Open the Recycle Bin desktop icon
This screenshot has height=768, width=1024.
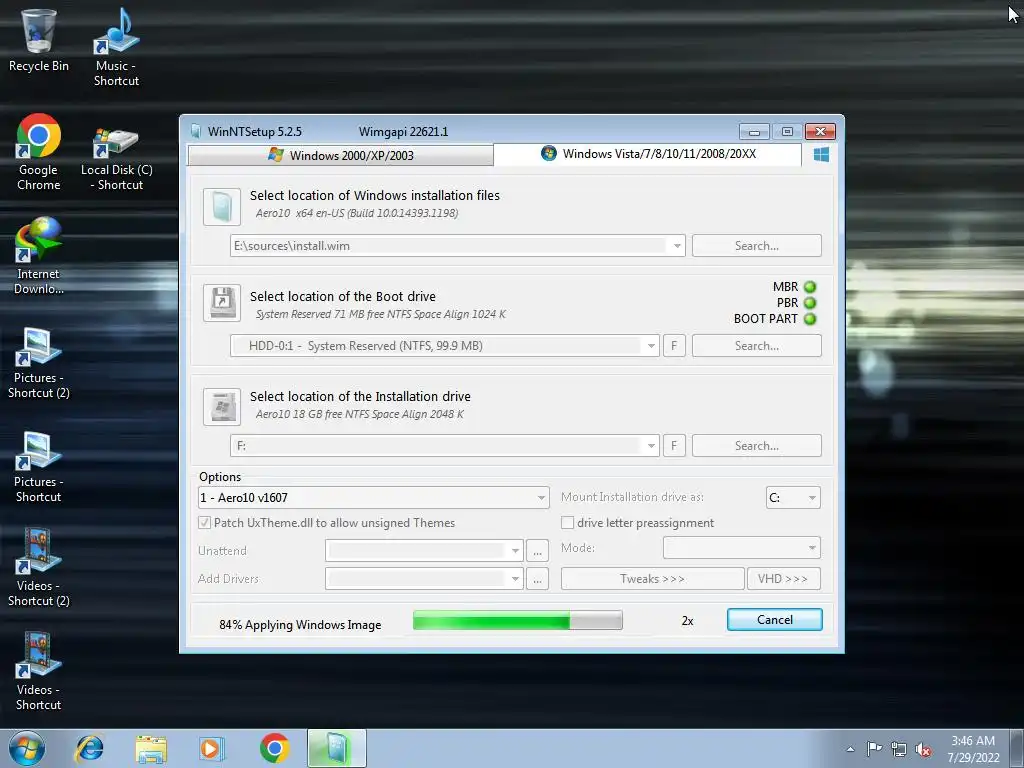pos(38,39)
